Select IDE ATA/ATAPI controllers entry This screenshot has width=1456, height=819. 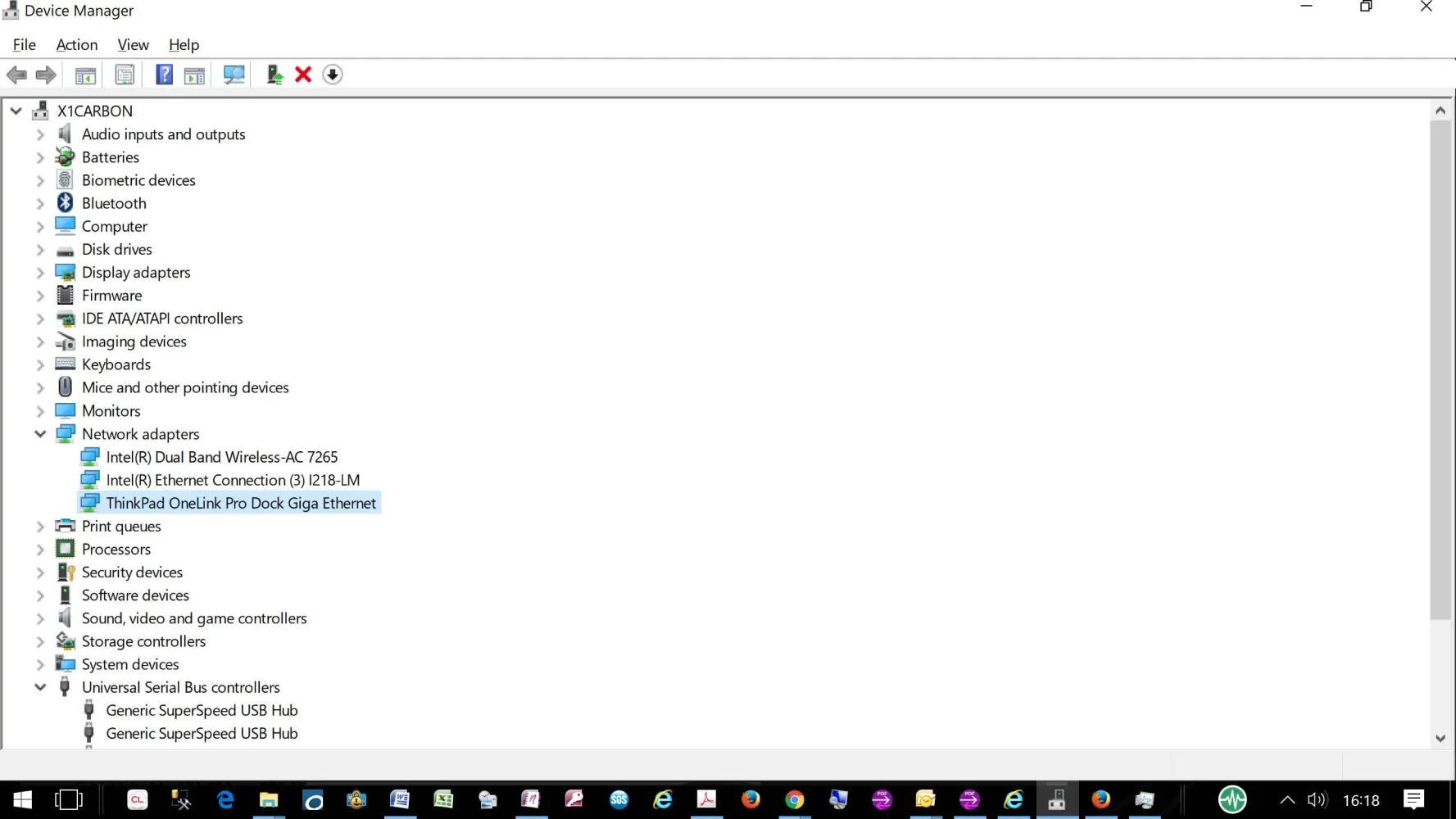coord(162,319)
